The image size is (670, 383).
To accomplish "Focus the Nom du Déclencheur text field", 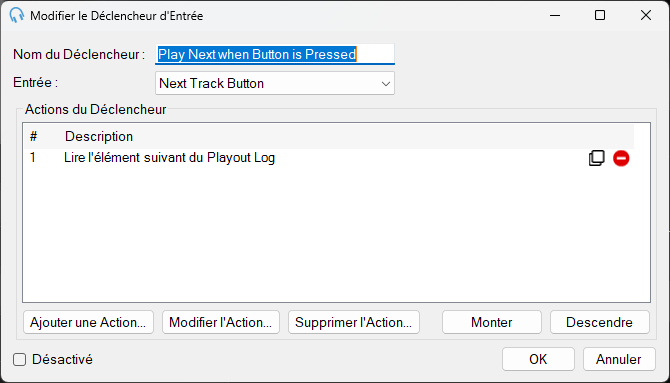I will coord(275,54).
